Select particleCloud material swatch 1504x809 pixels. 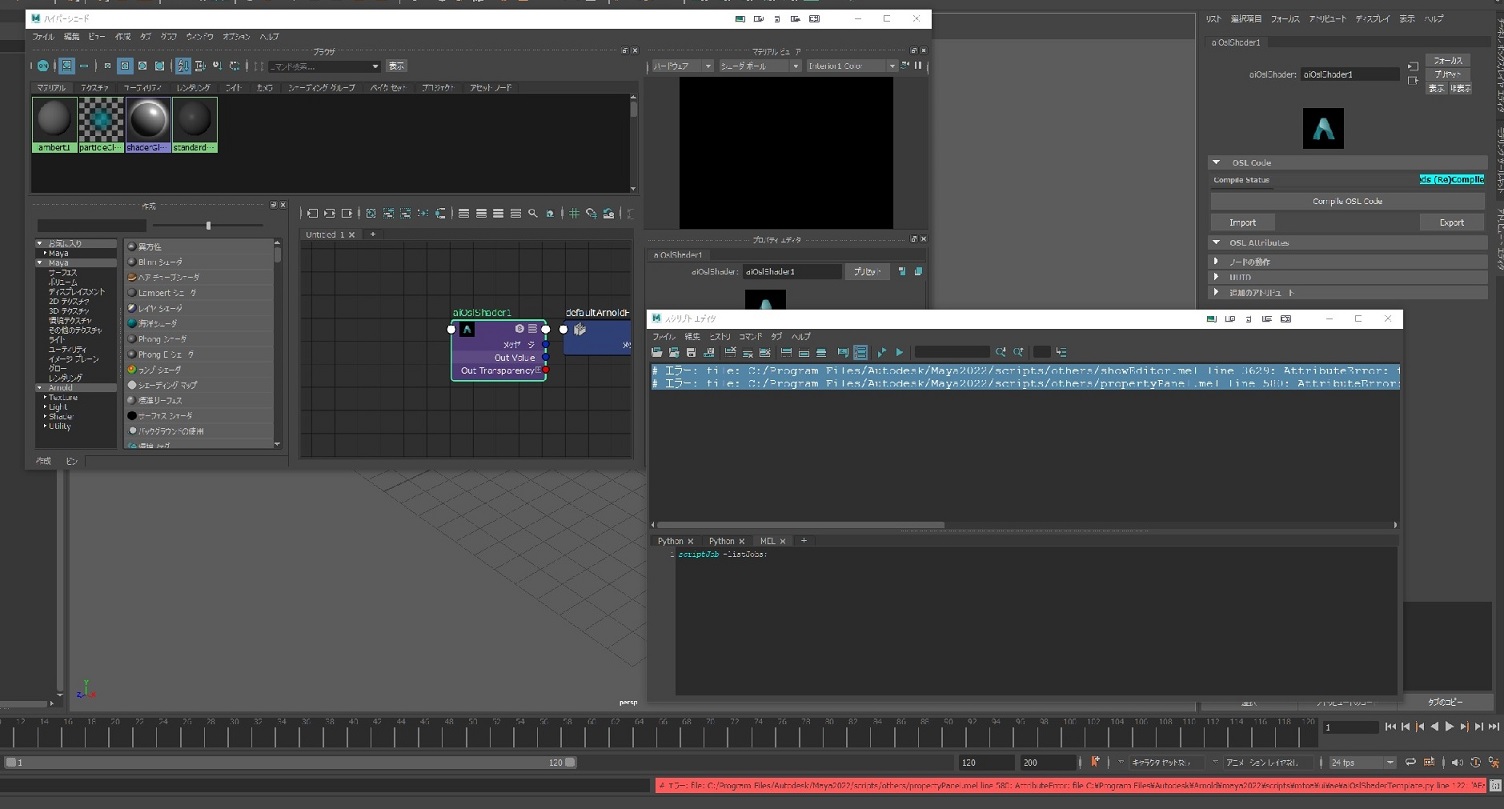[x=101, y=125]
